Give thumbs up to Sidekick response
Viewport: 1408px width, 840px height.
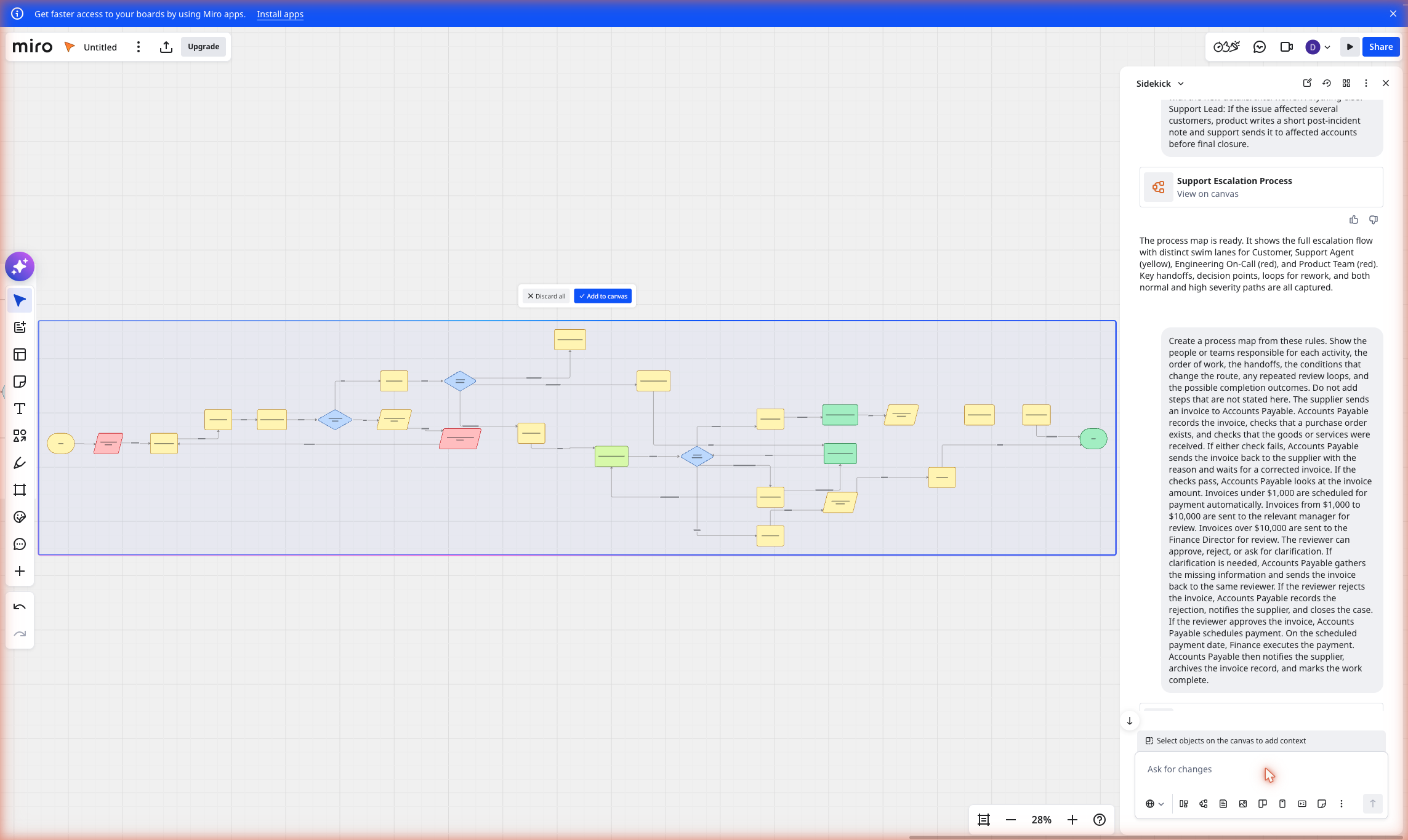tap(1354, 220)
